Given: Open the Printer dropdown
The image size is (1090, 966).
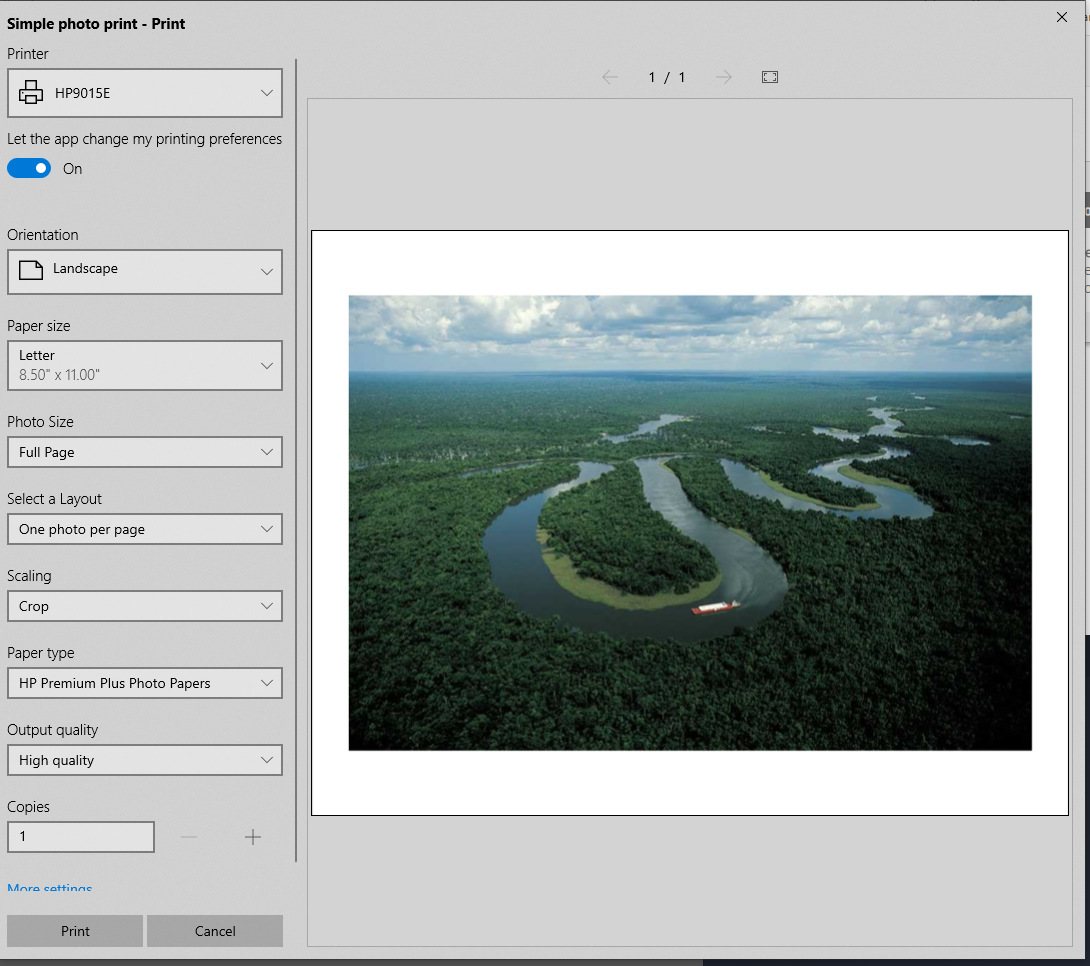Looking at the screenshot, I should (x=145, y=92).
